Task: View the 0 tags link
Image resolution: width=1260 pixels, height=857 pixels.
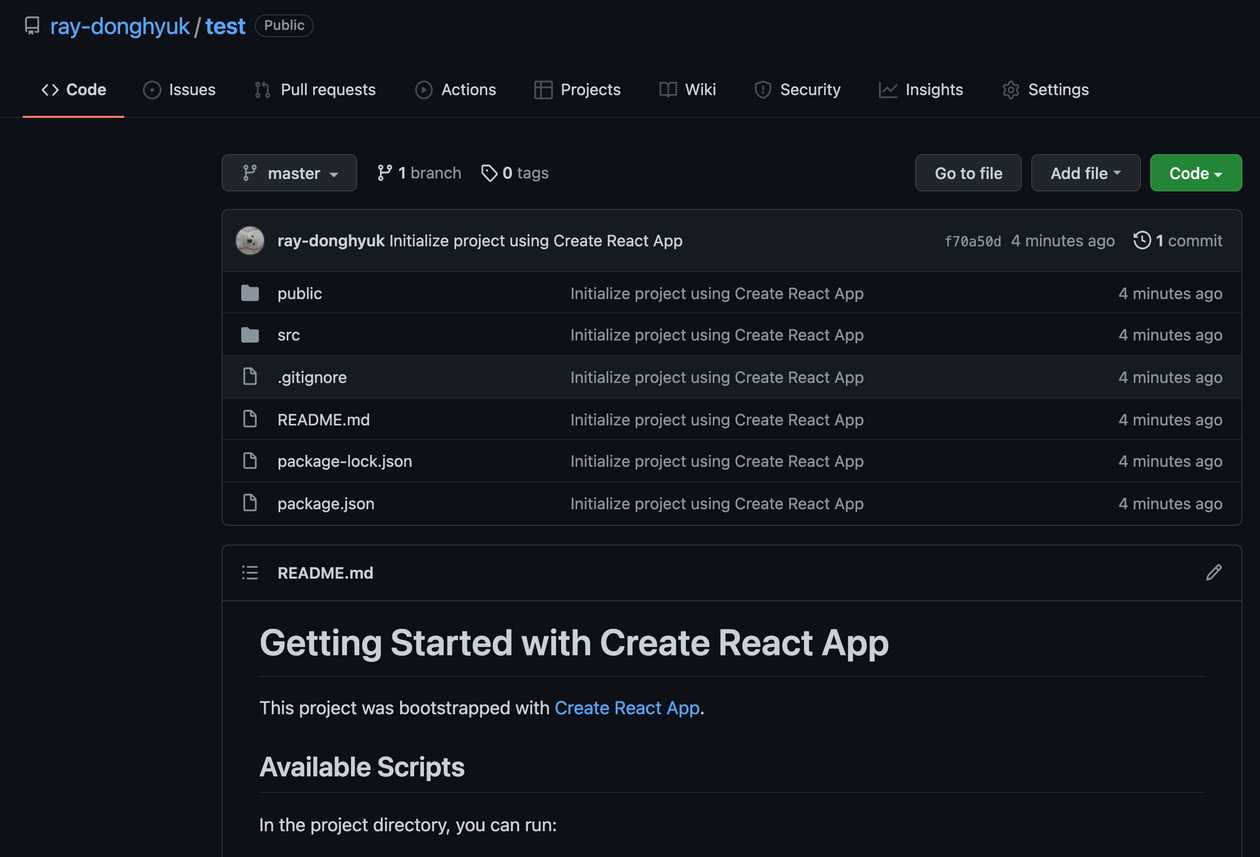Action: pos(514,173)
